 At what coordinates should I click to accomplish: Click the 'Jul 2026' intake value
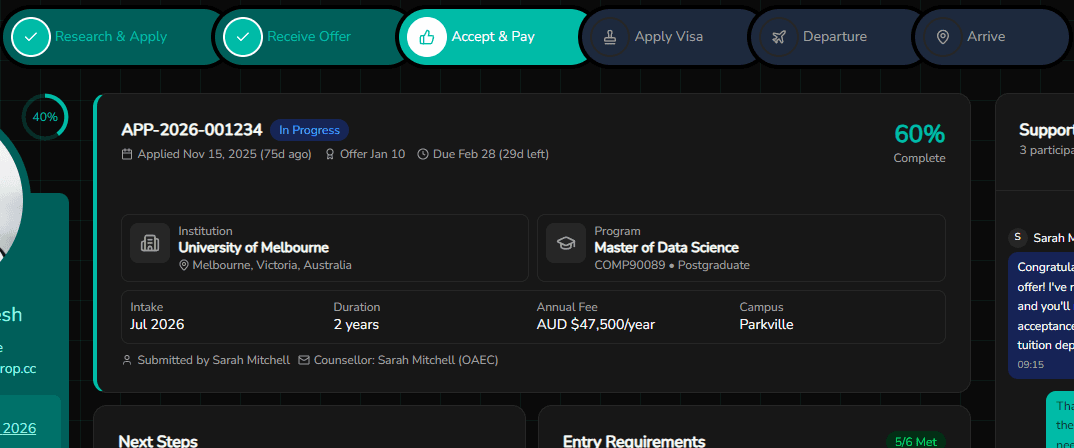coord(157,325)
